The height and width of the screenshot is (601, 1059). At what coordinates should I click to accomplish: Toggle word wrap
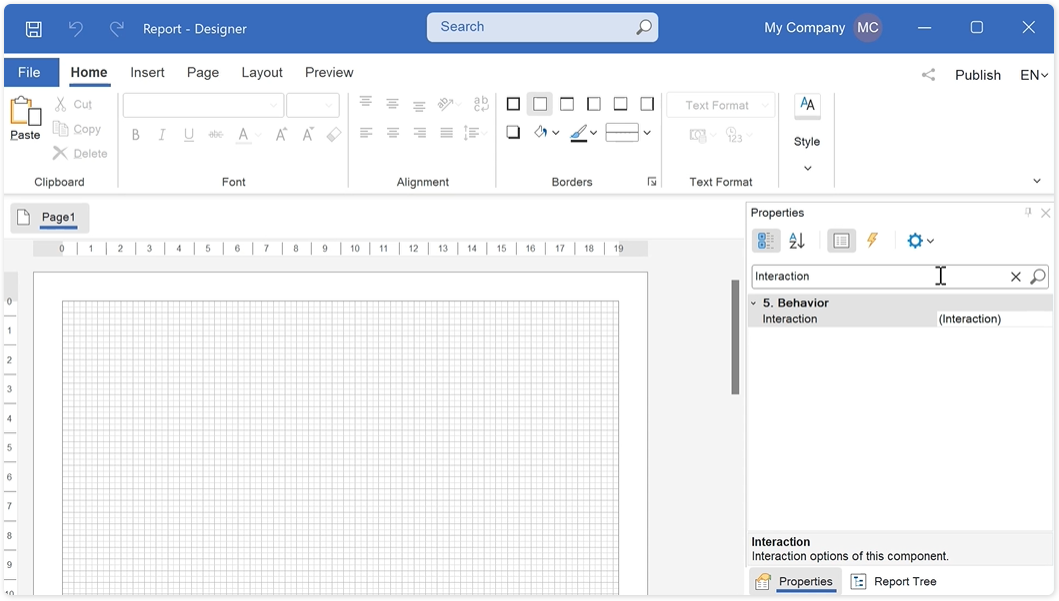[x=481, y=103]
